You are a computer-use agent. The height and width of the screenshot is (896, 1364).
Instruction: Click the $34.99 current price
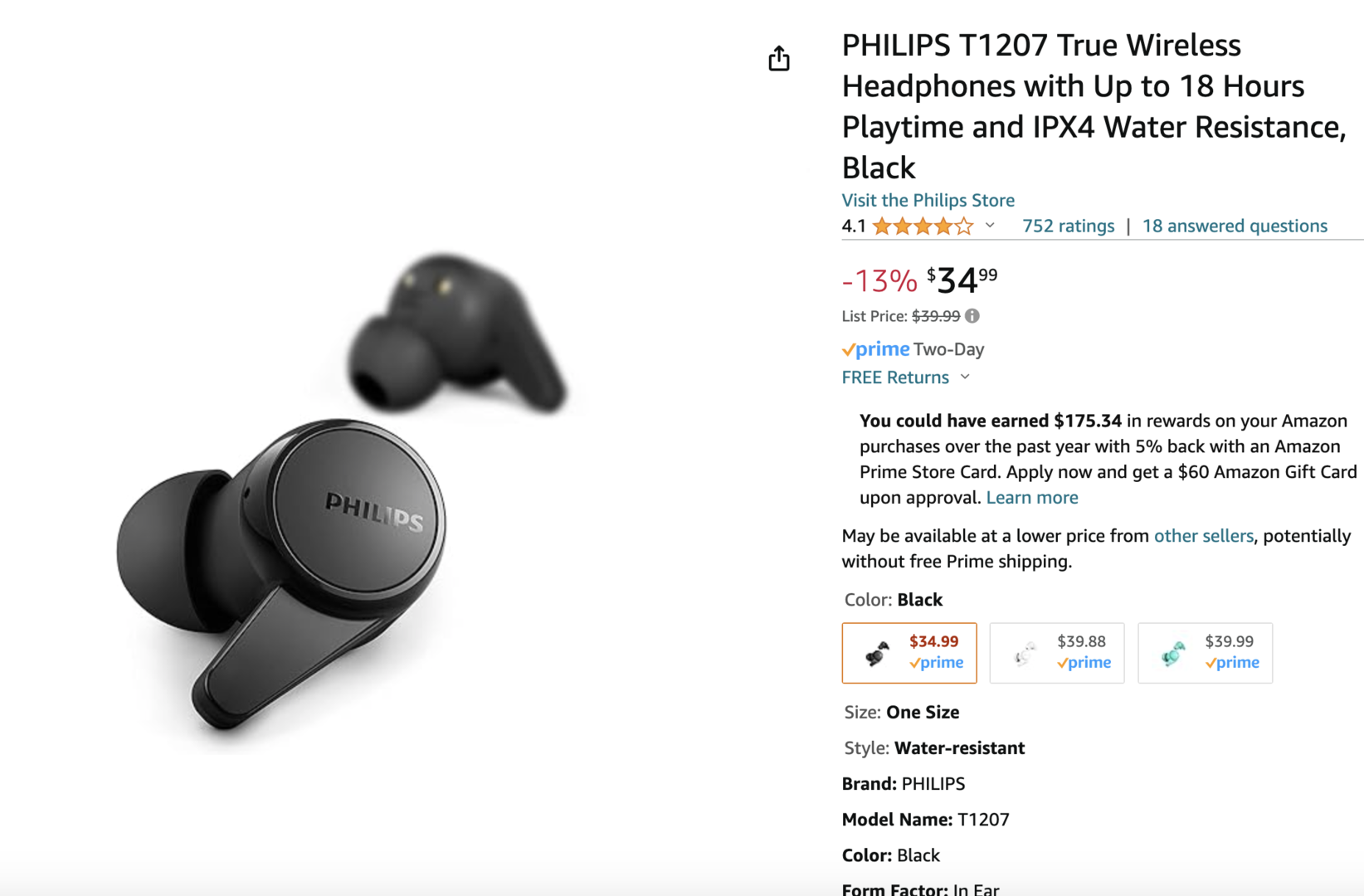[x=962, y=280]
